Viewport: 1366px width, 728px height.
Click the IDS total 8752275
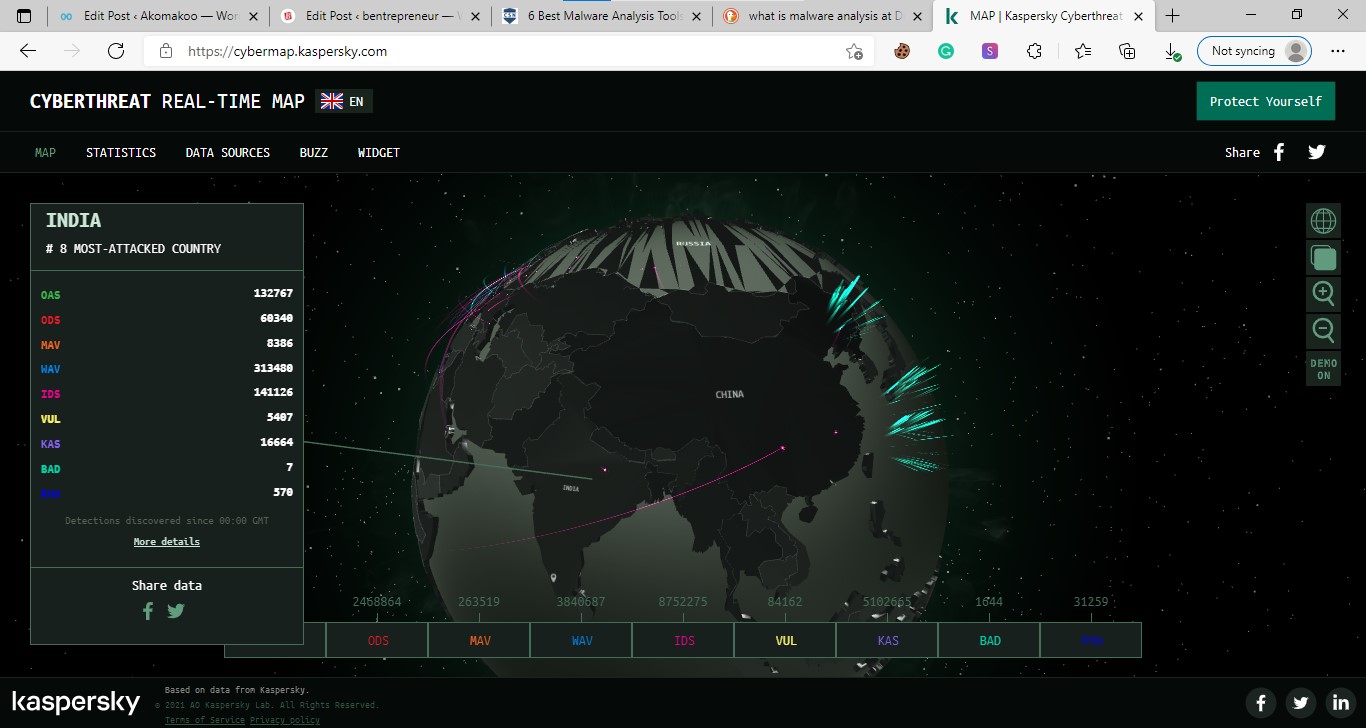683,602
